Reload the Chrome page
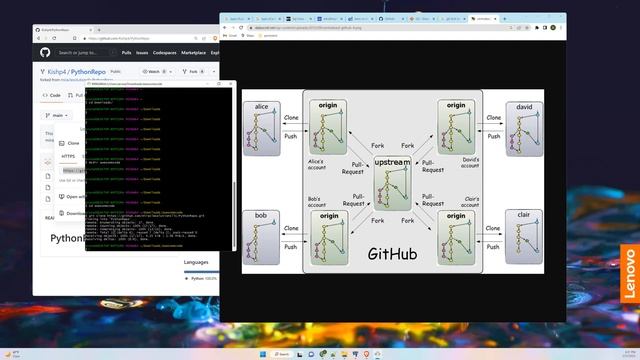This screenshot has width=640, height=360. (x=241, y=28)
